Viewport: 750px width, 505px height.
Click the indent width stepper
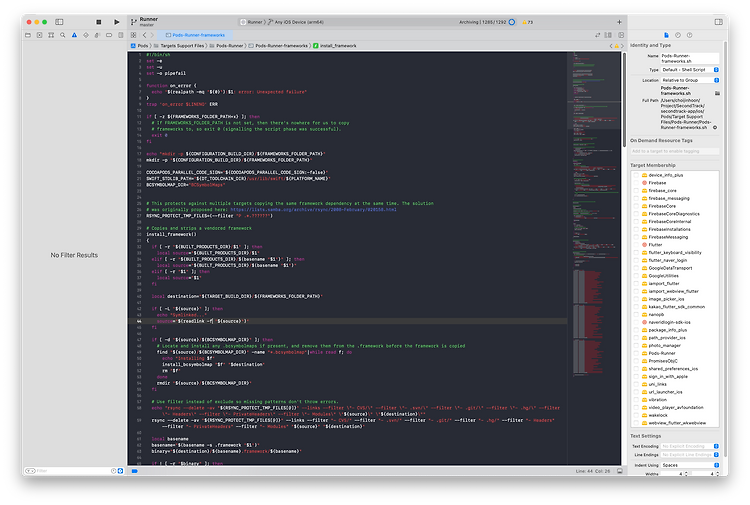717,474
